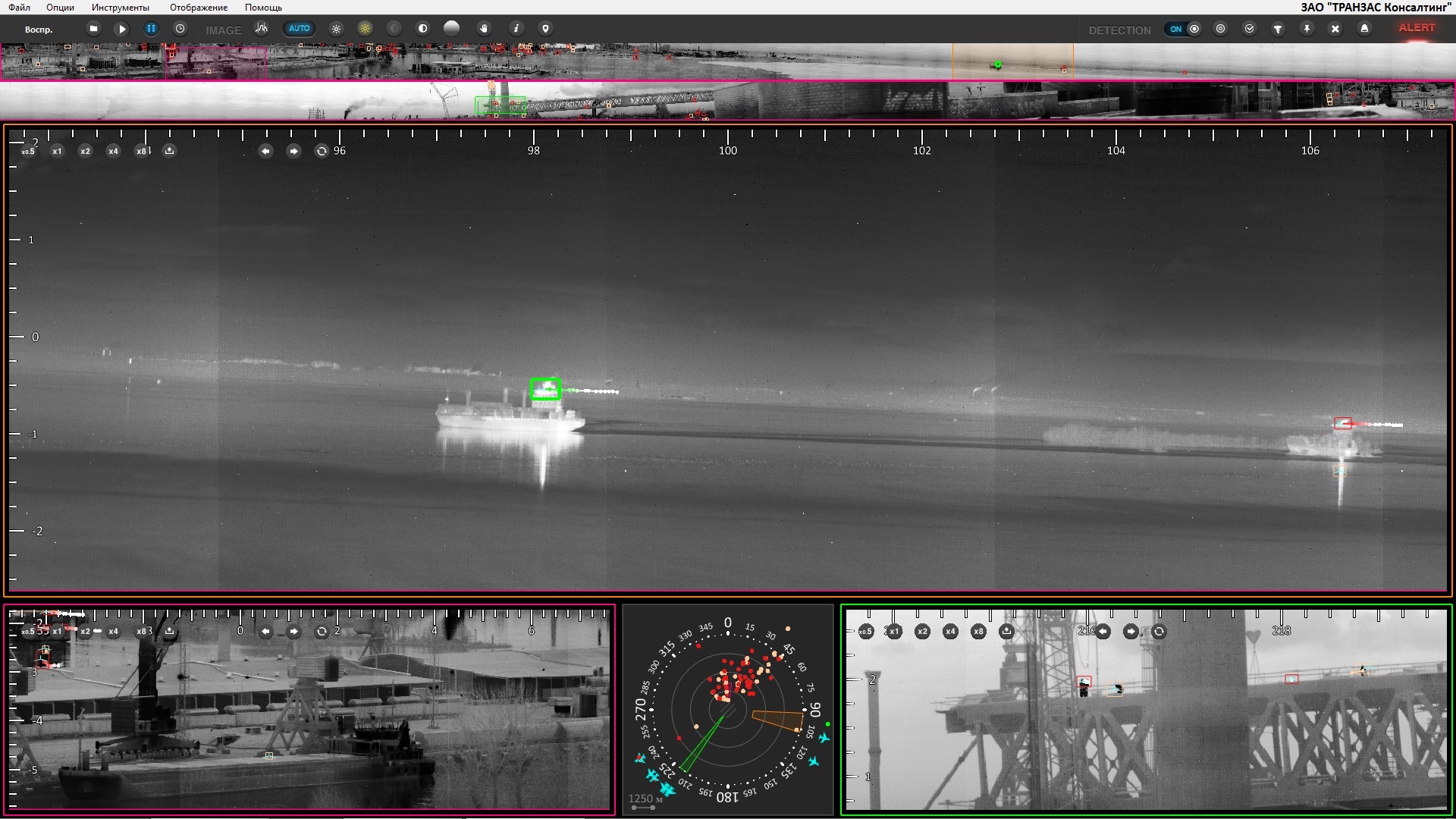The width and height of the screenshot is (1456, 819).
Task: Open the info (i) icon
Action: pyautogui.click(x=516, y=29)
